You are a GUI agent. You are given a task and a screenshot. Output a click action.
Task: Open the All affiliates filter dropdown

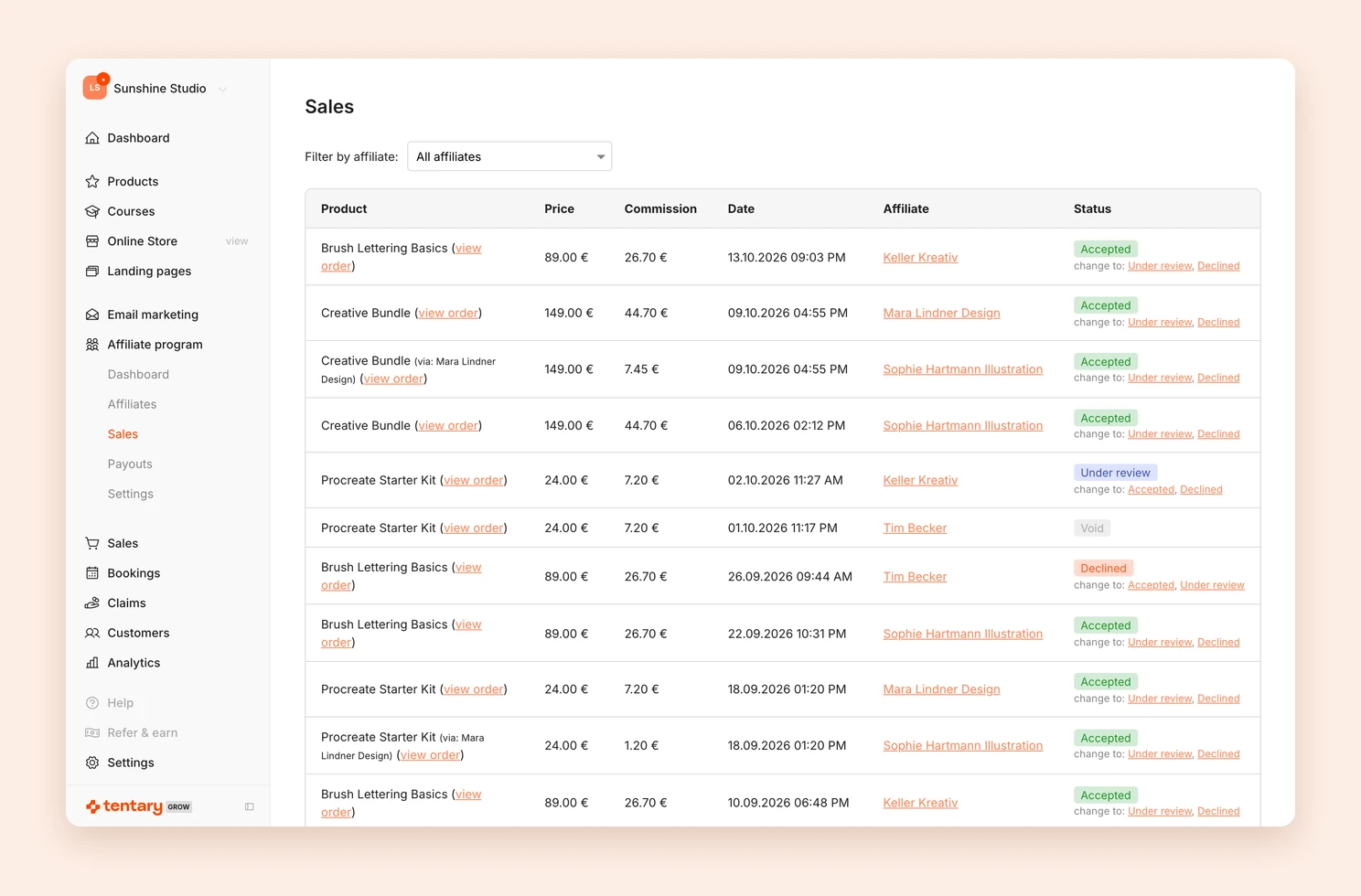509,156
